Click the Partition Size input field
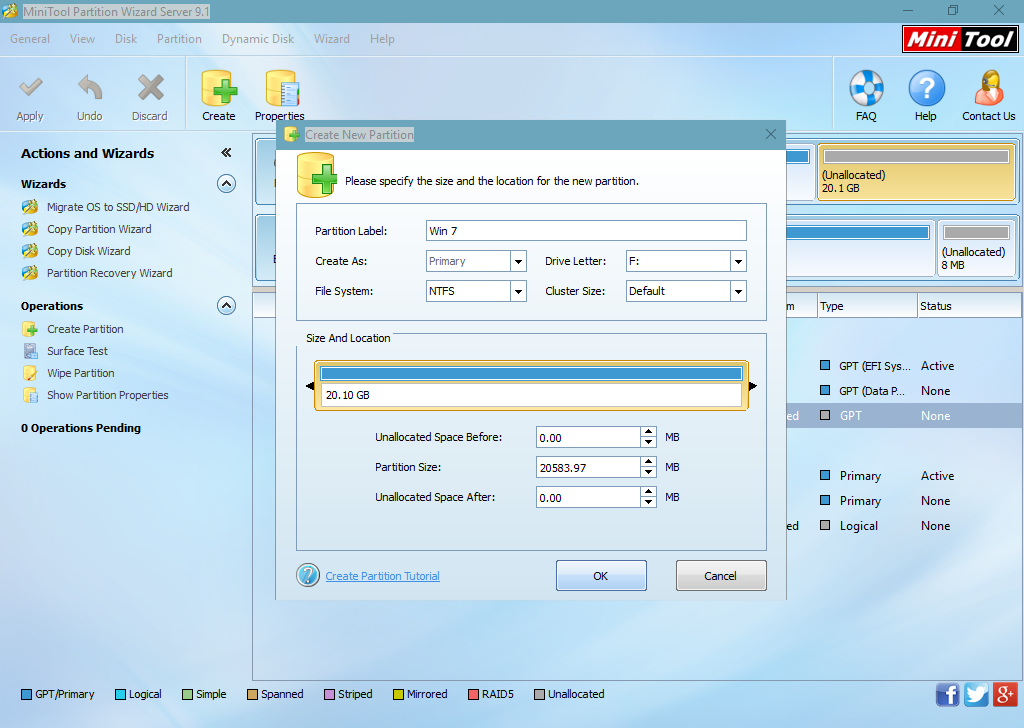The width and height of the screenshot is (1024, 728). (x=588, y=467)
